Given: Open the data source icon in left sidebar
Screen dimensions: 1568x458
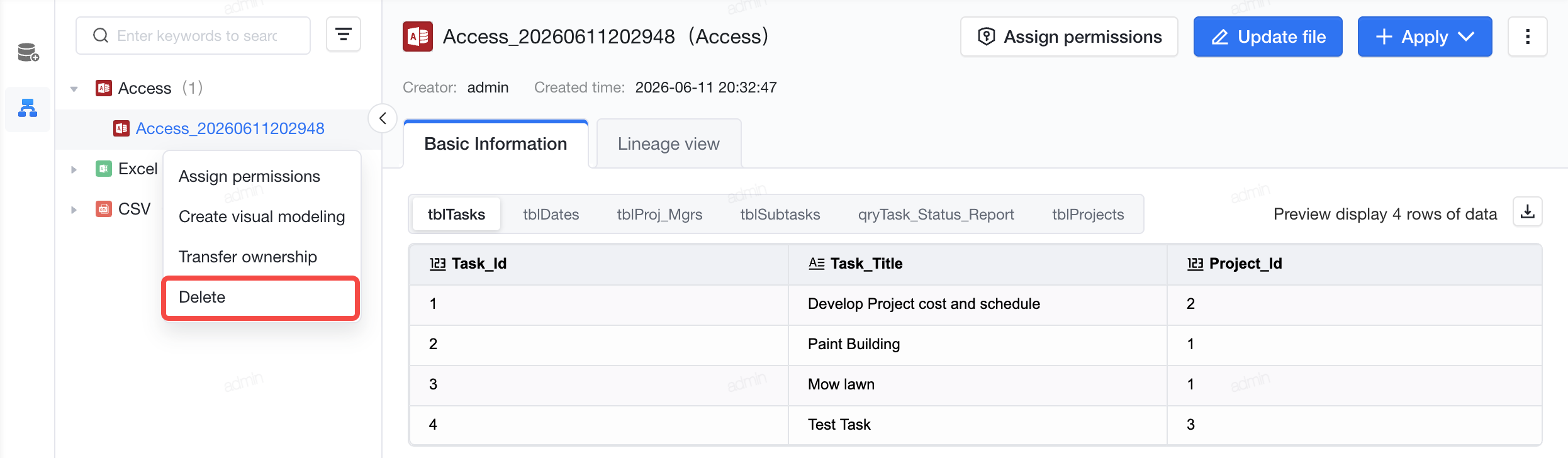Looking at the screenshot, I should pyautogui.click(x=28, y=53).
